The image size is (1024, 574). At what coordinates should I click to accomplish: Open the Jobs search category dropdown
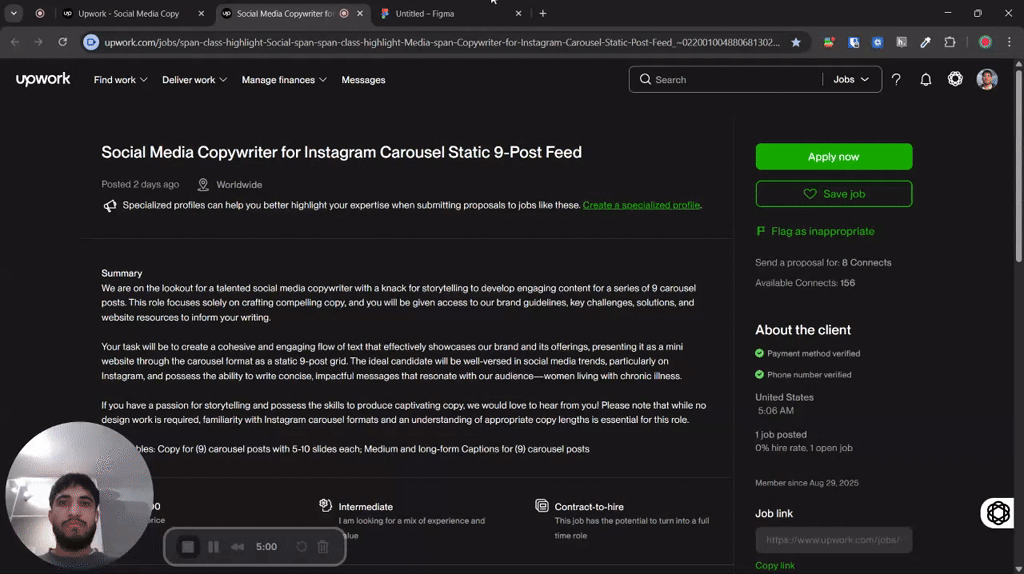(x=851, y=79)
